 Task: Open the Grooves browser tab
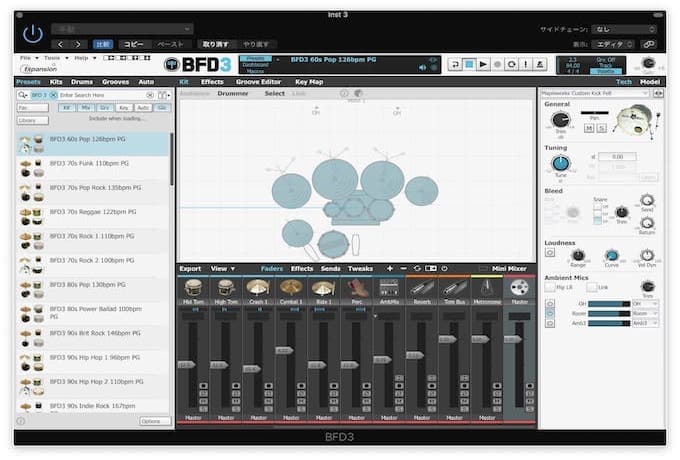(x=115, y=81)
